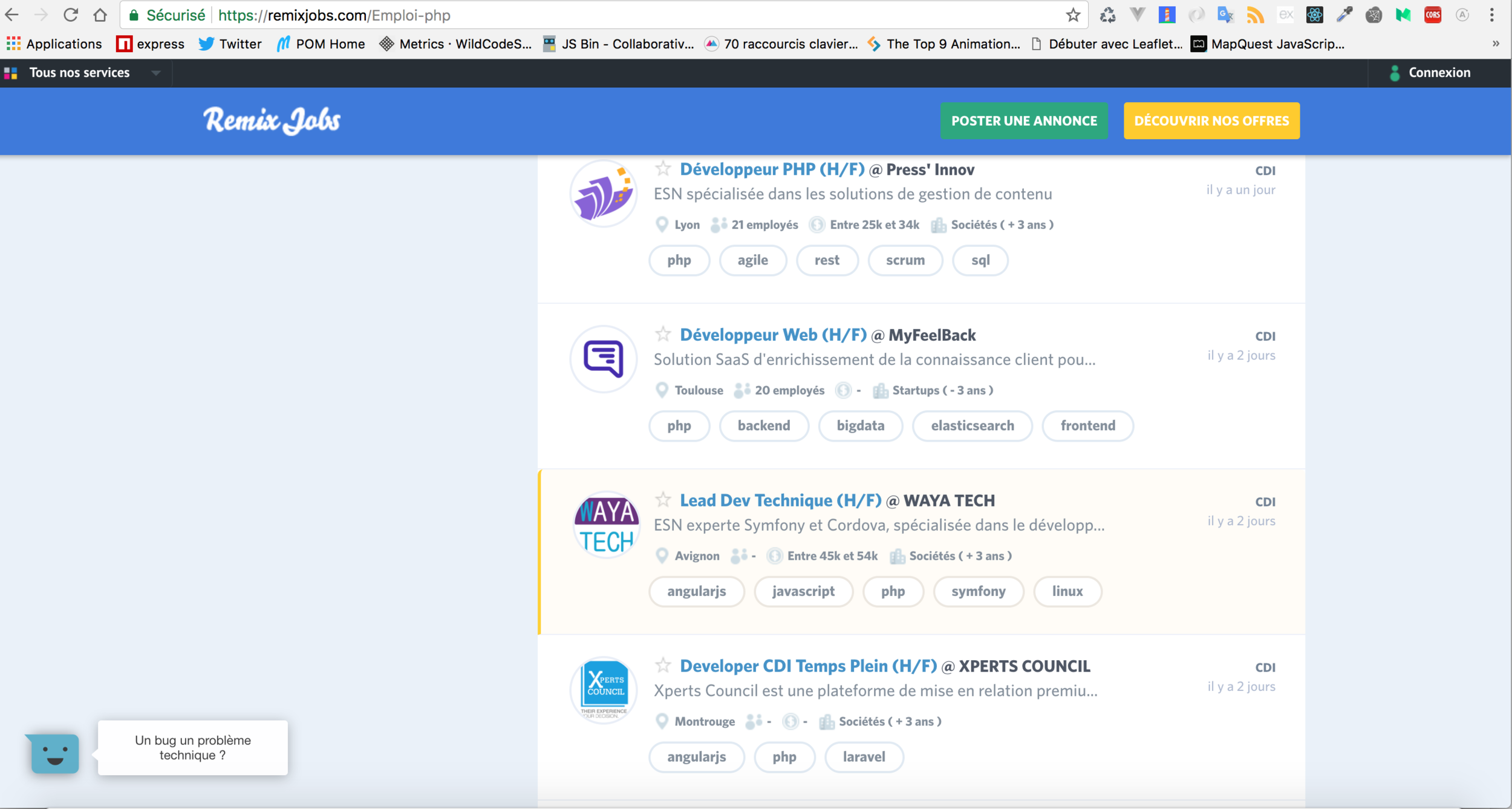Screen dimensions: 1512x809
Task: Open the React DevTools extension icon
Action: coord(1314,15)
